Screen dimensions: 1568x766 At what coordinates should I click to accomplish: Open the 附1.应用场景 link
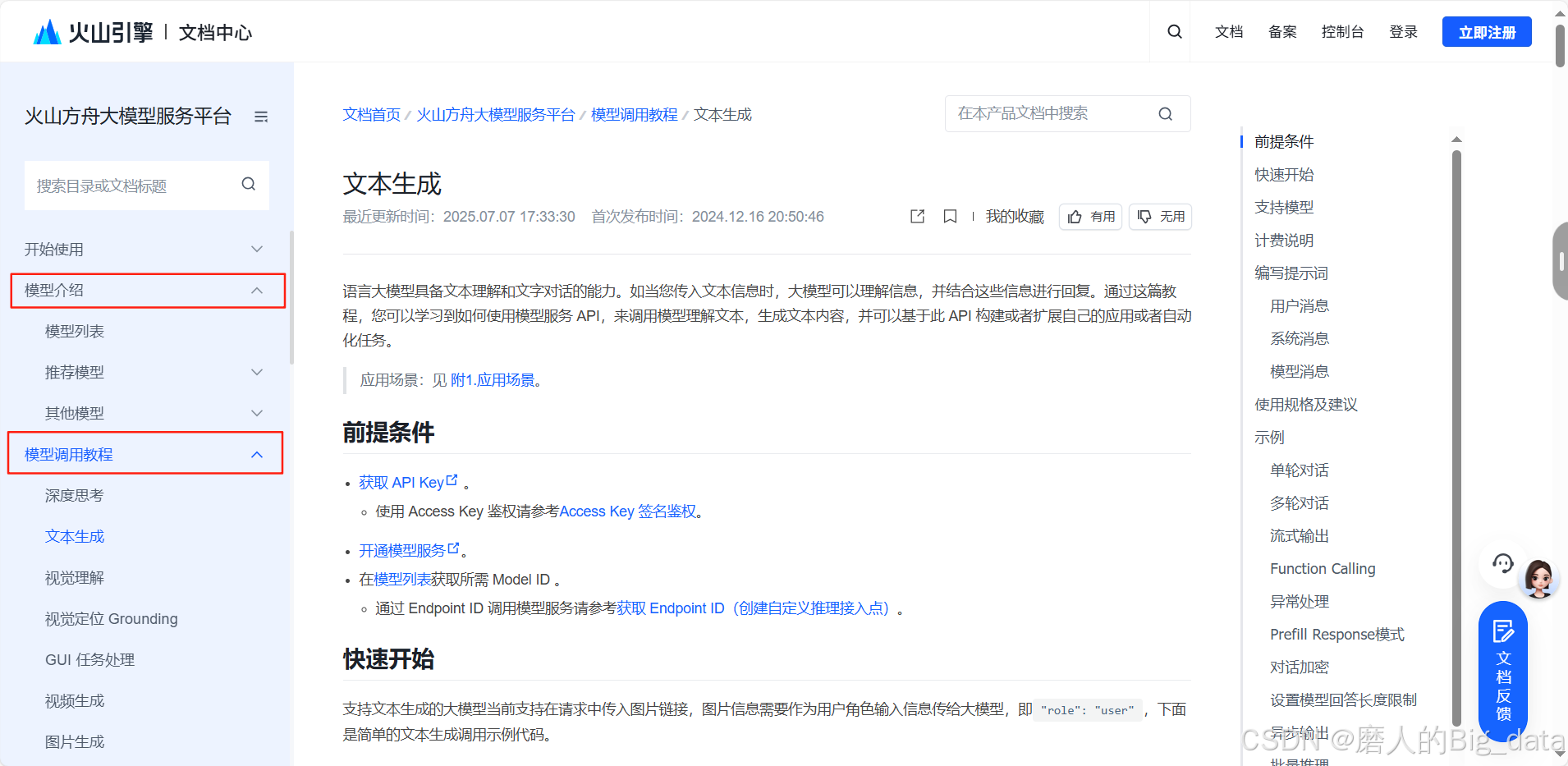(x=493, y=380)
